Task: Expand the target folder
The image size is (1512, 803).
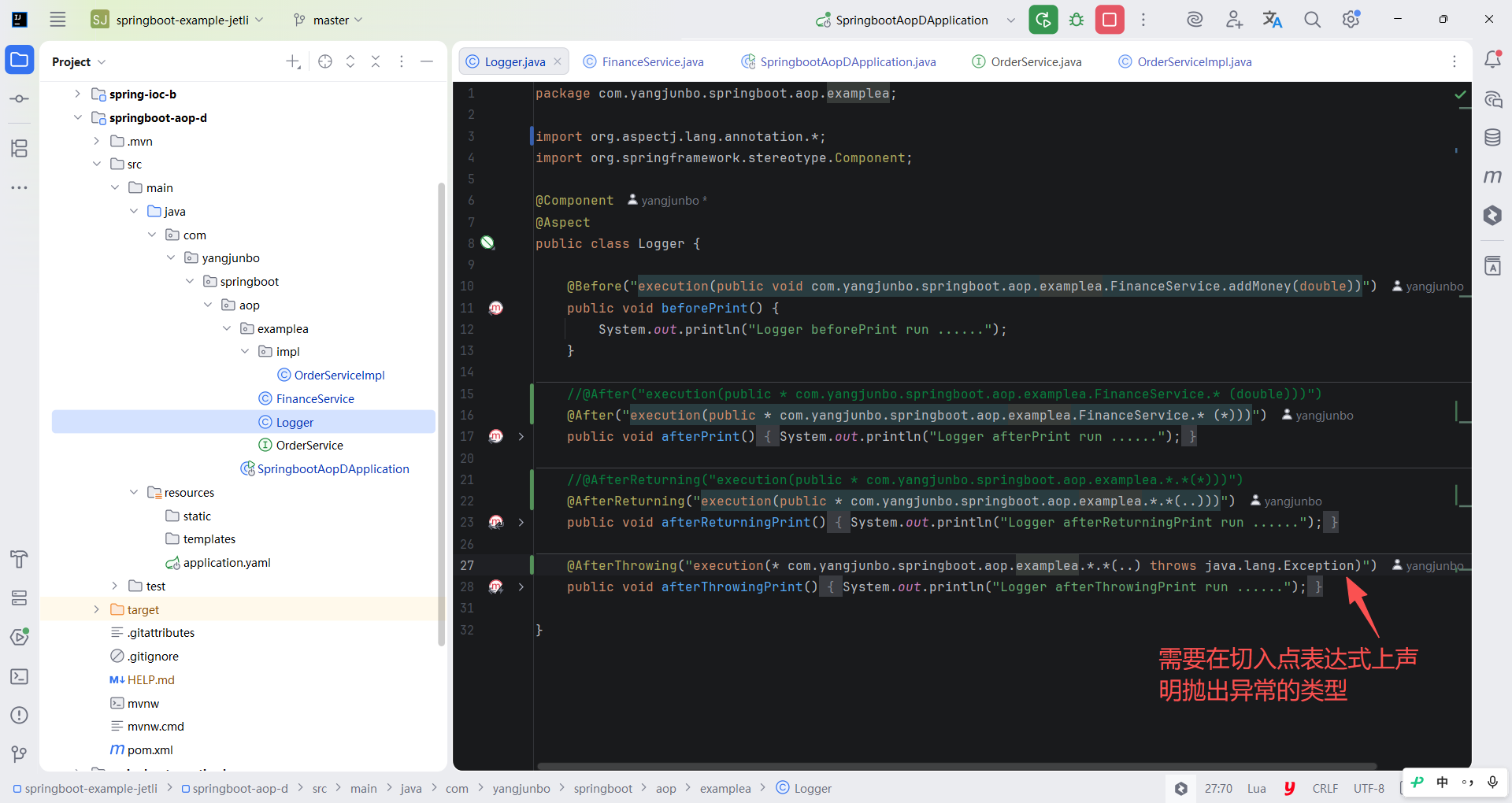Action: 96,609
